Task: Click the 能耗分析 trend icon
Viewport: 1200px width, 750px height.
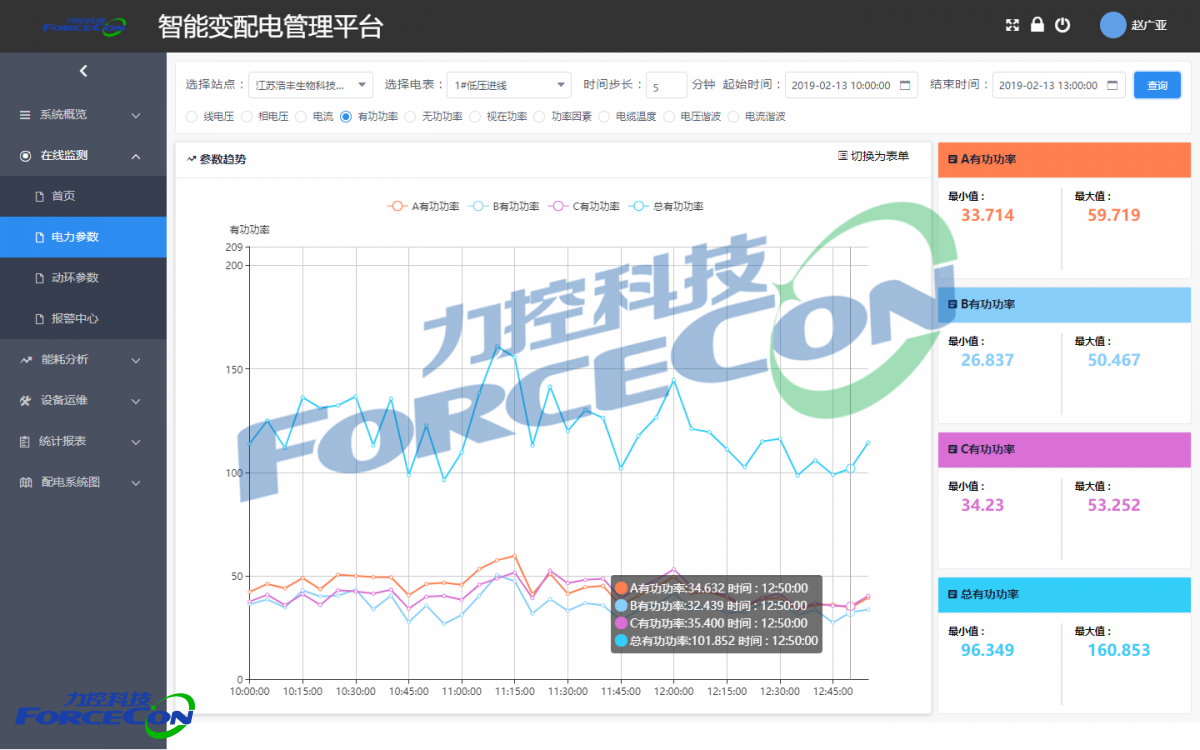Action: (x=25, y=360)
